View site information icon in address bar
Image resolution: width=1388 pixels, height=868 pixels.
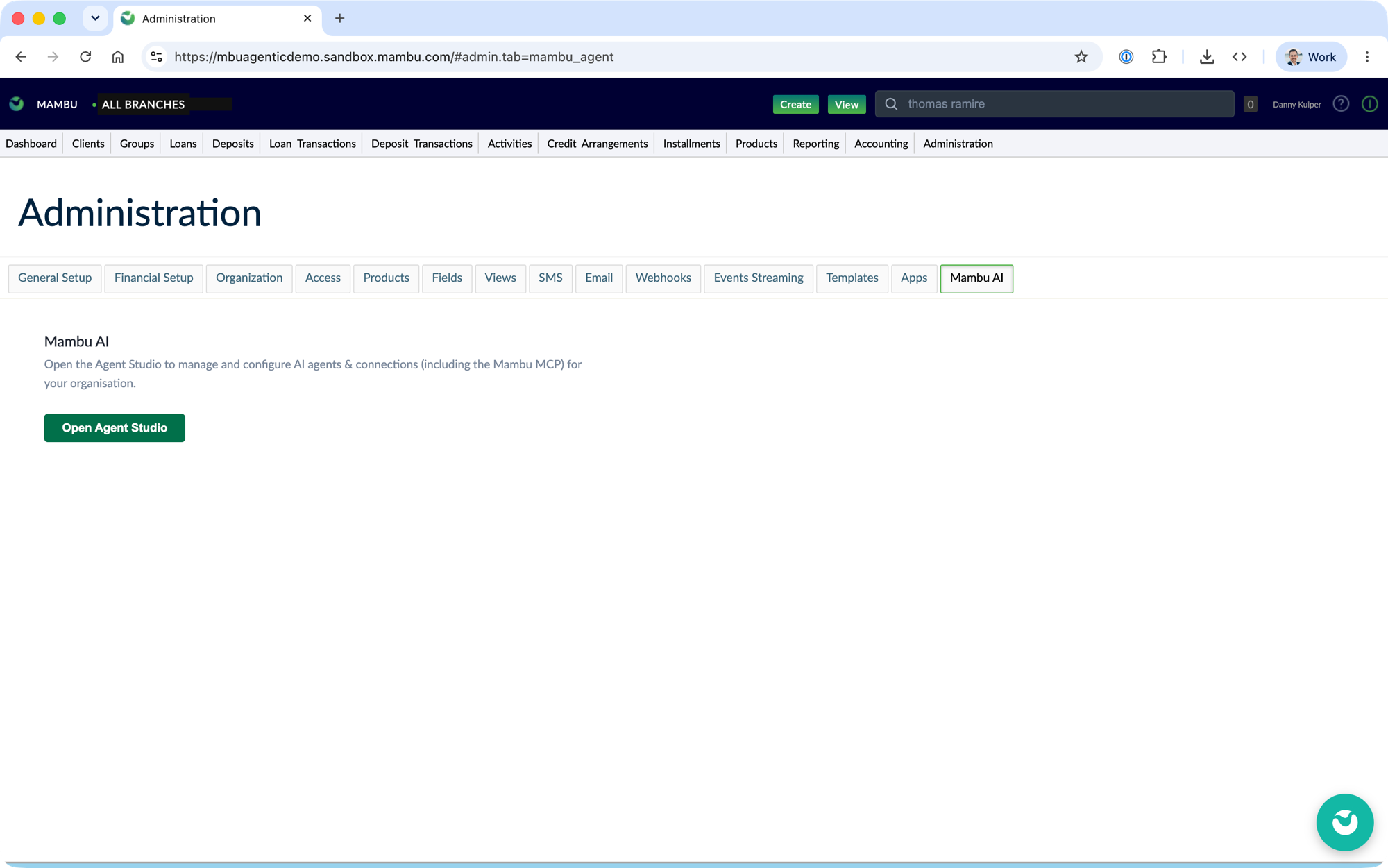pyautogui.click(x=157, y=57)
